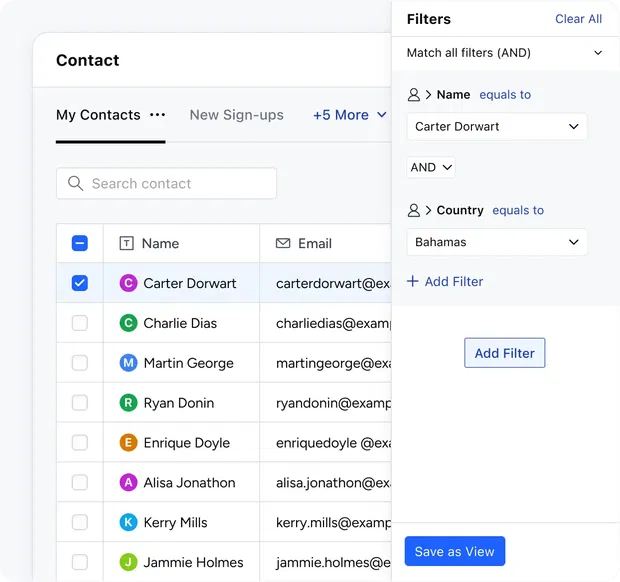Click Jammie Holmes's green J avatar
This screenshot has width=620, height=582.
(x=129, y=562)
